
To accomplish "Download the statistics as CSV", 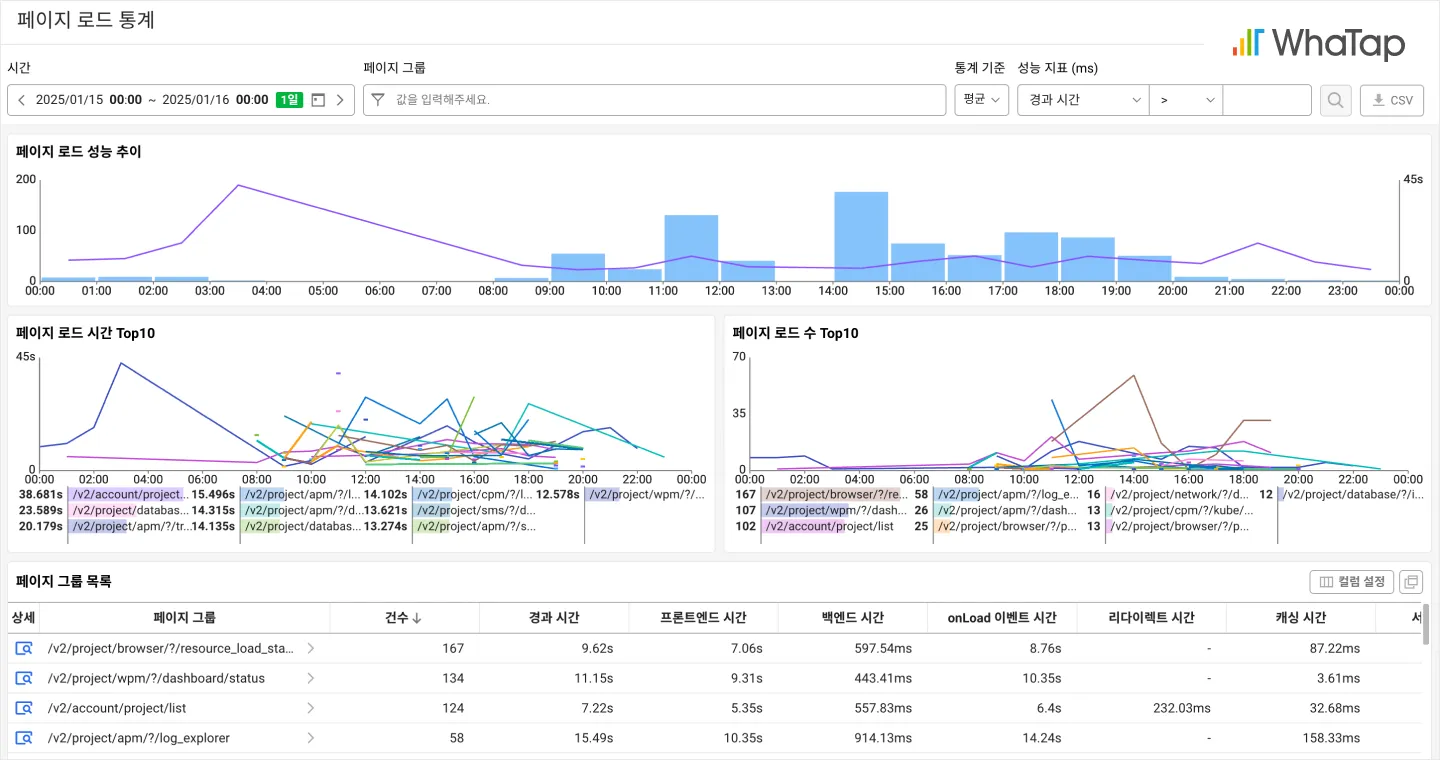I will click(x=1392, y=100).
